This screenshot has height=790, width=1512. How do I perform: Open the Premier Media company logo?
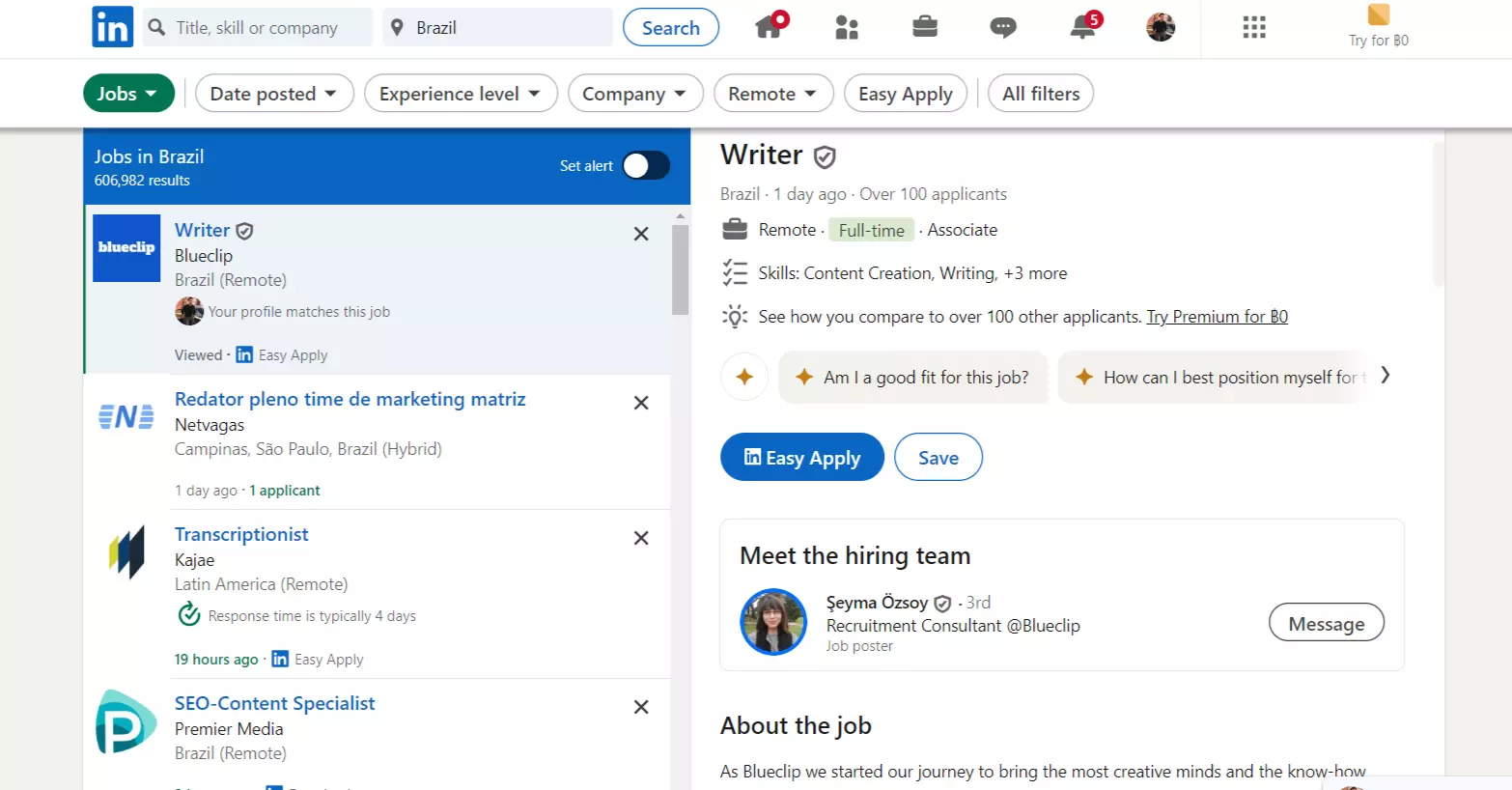[126, 721]
